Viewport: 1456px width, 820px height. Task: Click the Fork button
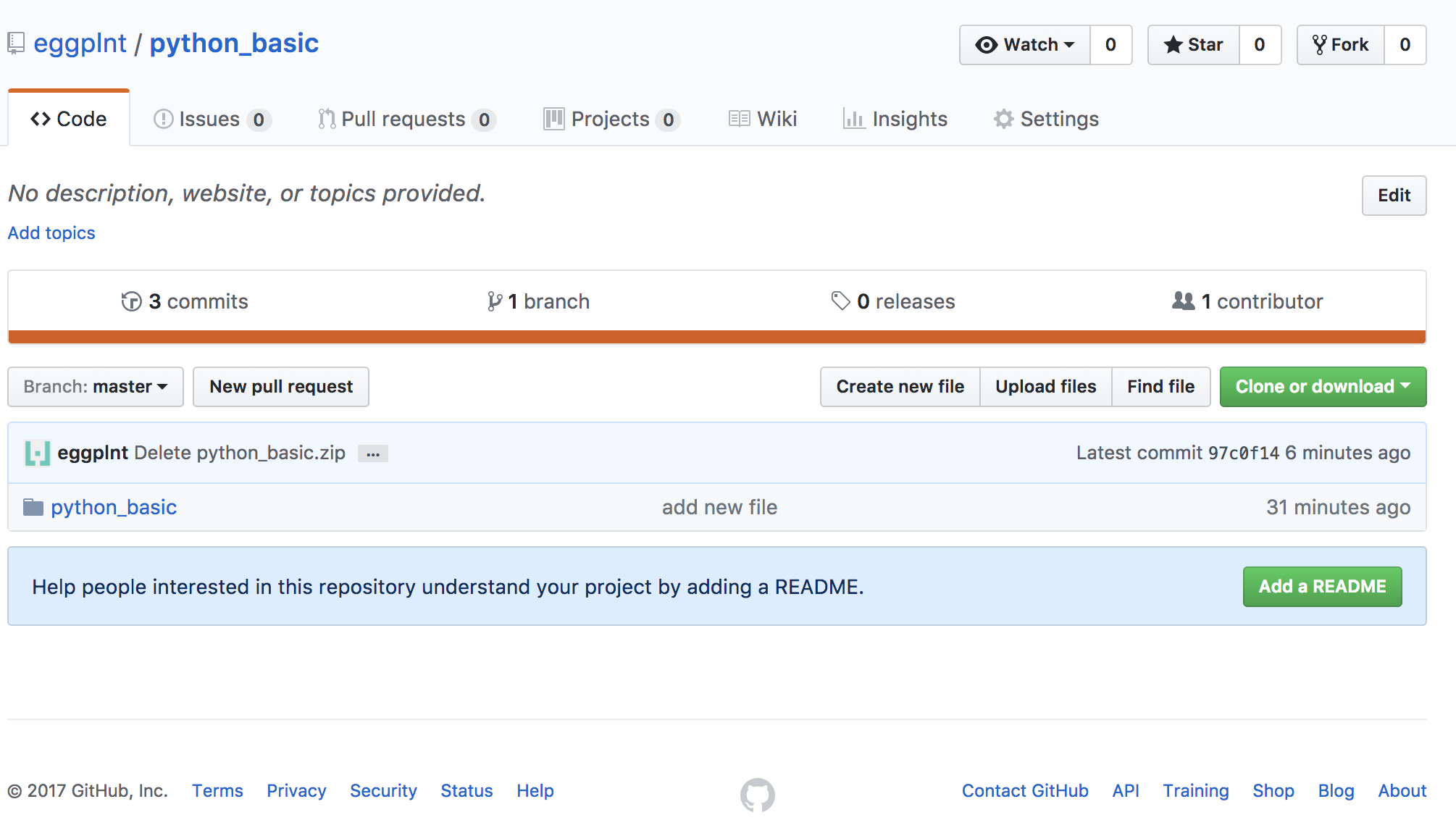(1341, 45)
